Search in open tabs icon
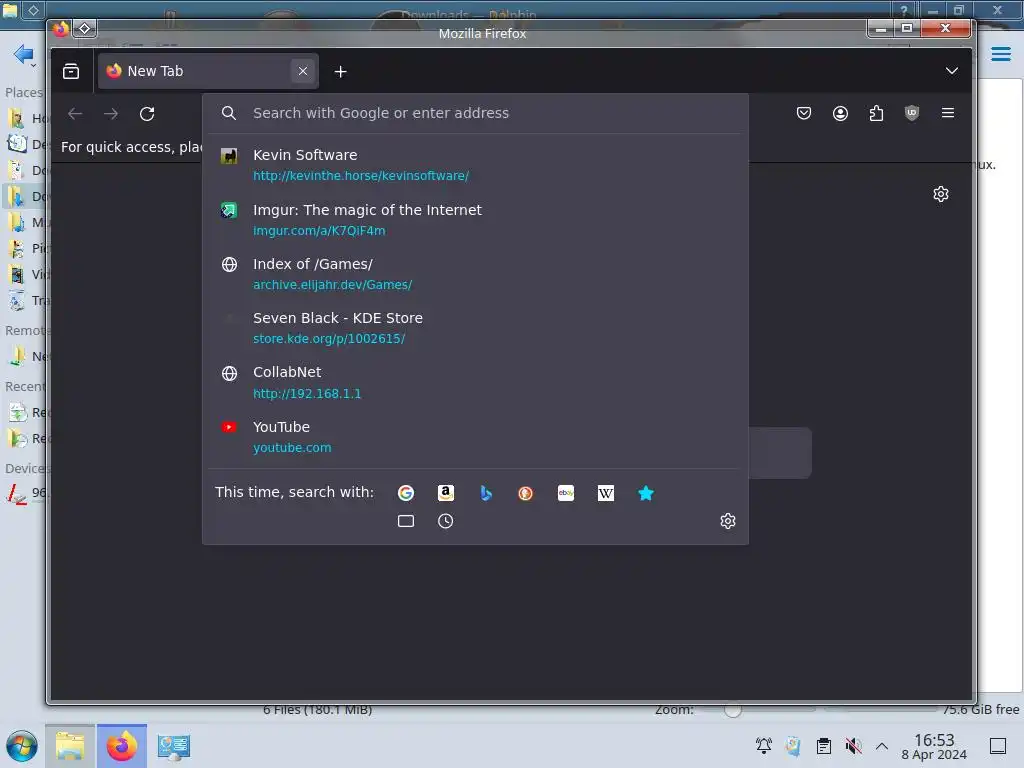Viewport: 1024px width, 768px height. (x=406, y=521)
